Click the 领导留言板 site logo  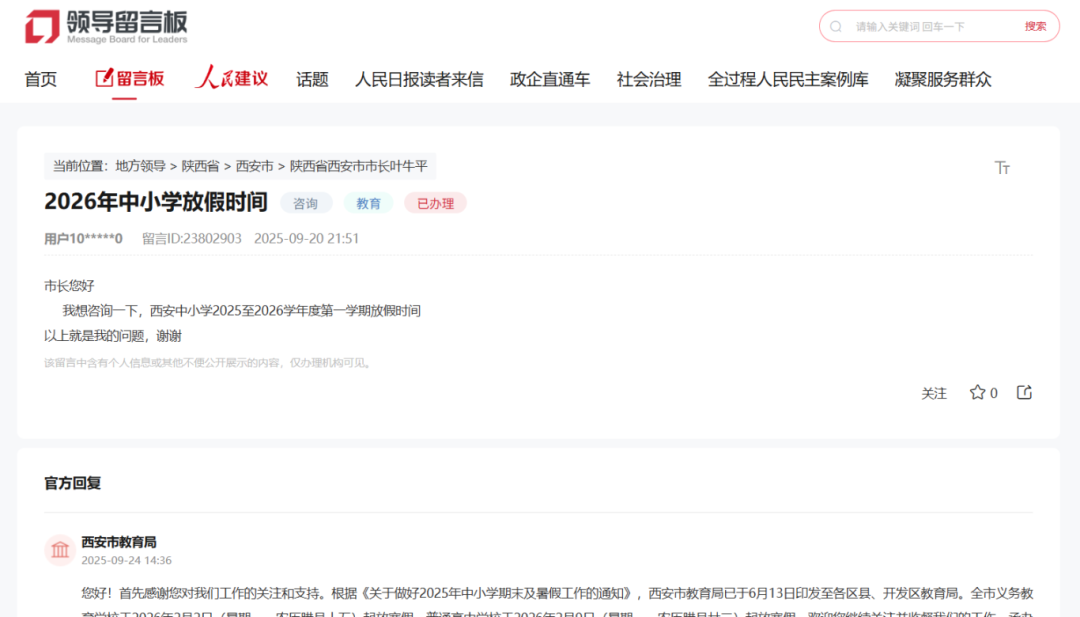106,27
